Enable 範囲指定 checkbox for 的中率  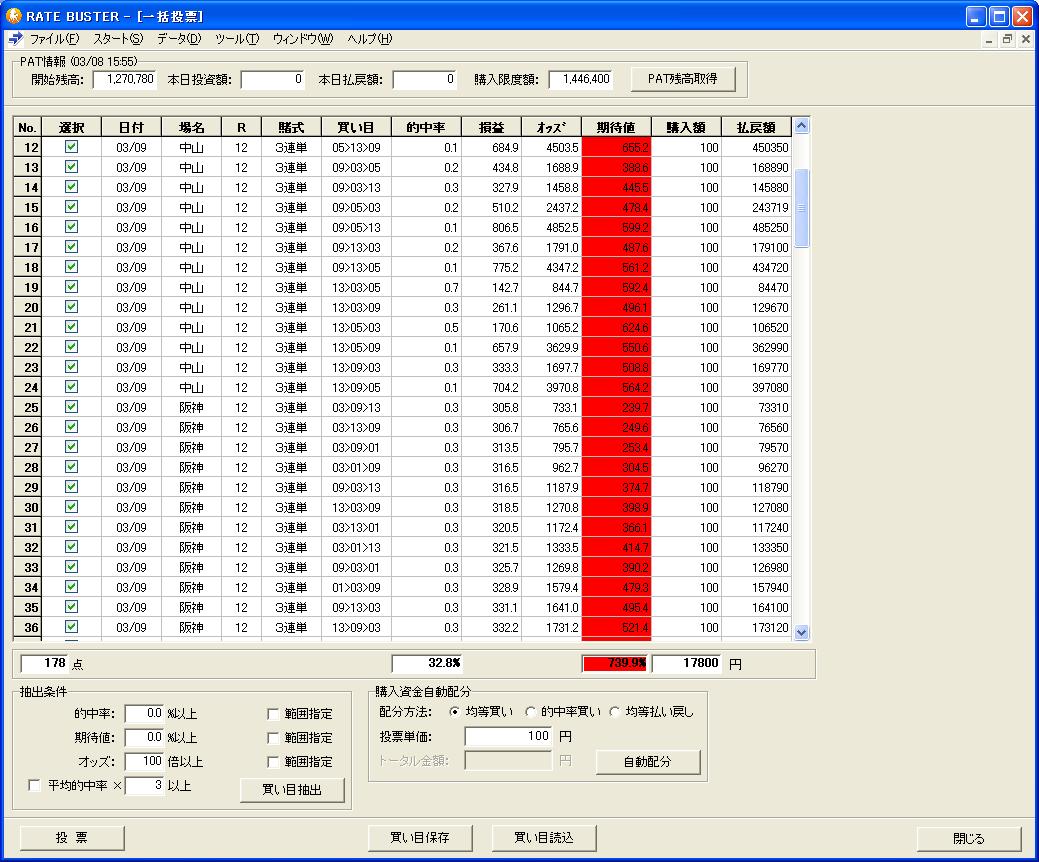point(272,714)
